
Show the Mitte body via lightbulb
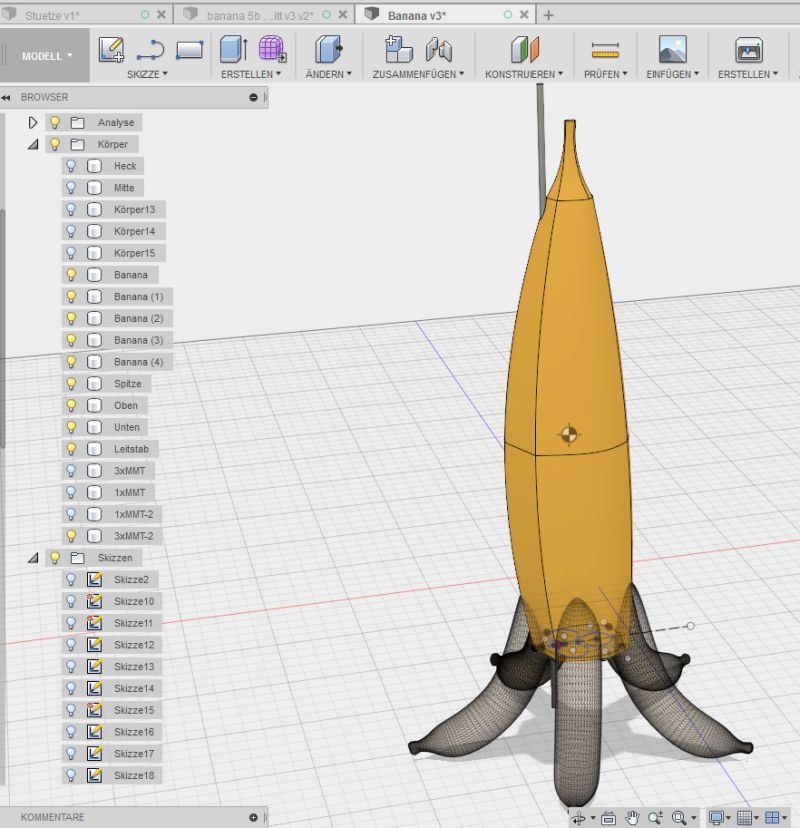(x=71, y=187)
